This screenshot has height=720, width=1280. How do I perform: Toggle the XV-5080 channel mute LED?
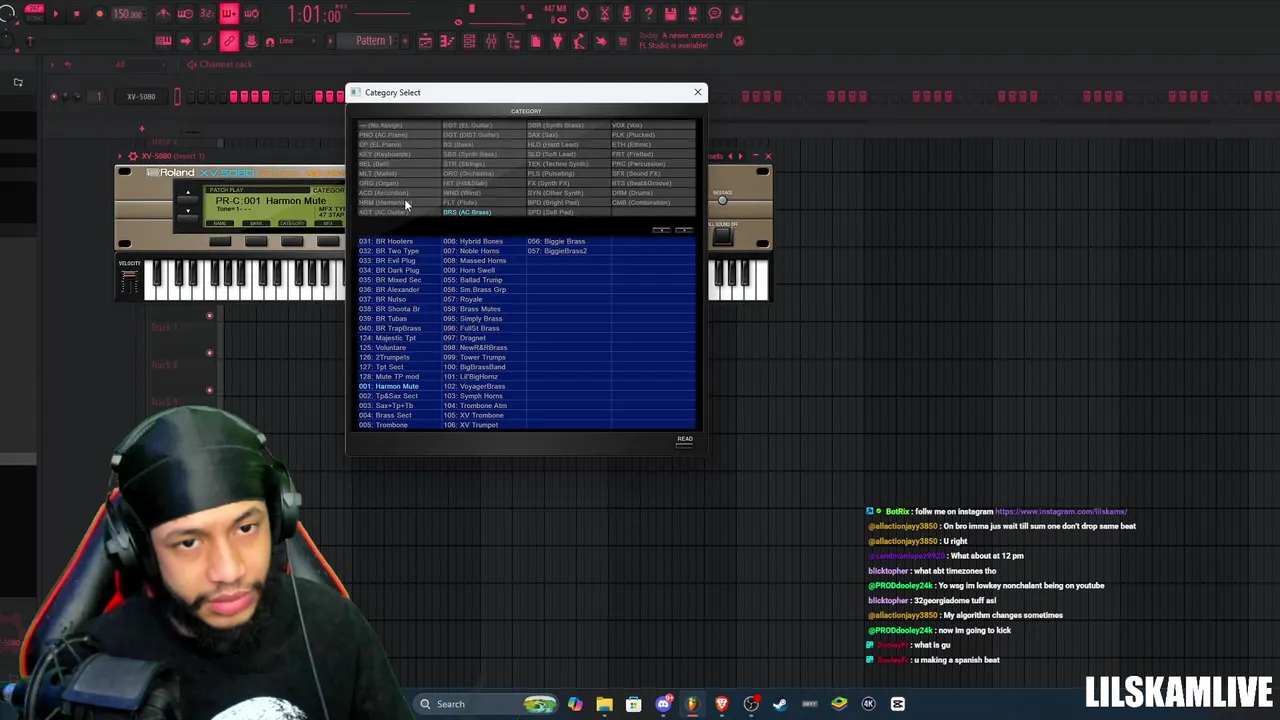(x=54, y=97)
